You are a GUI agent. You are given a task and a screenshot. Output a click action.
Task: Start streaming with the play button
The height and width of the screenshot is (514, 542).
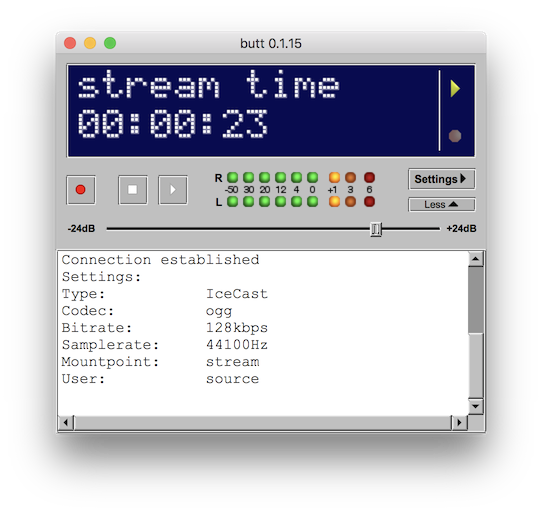click(173, 190)
